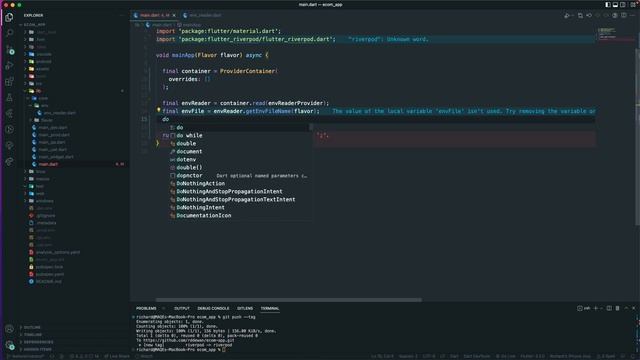
Task: Open the Extensions view
Action: point(9,81)
